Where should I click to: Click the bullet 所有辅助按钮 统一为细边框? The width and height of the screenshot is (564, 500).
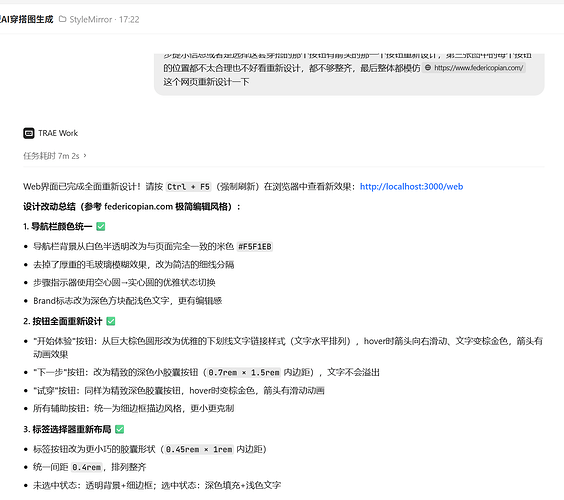coord(133,408)
